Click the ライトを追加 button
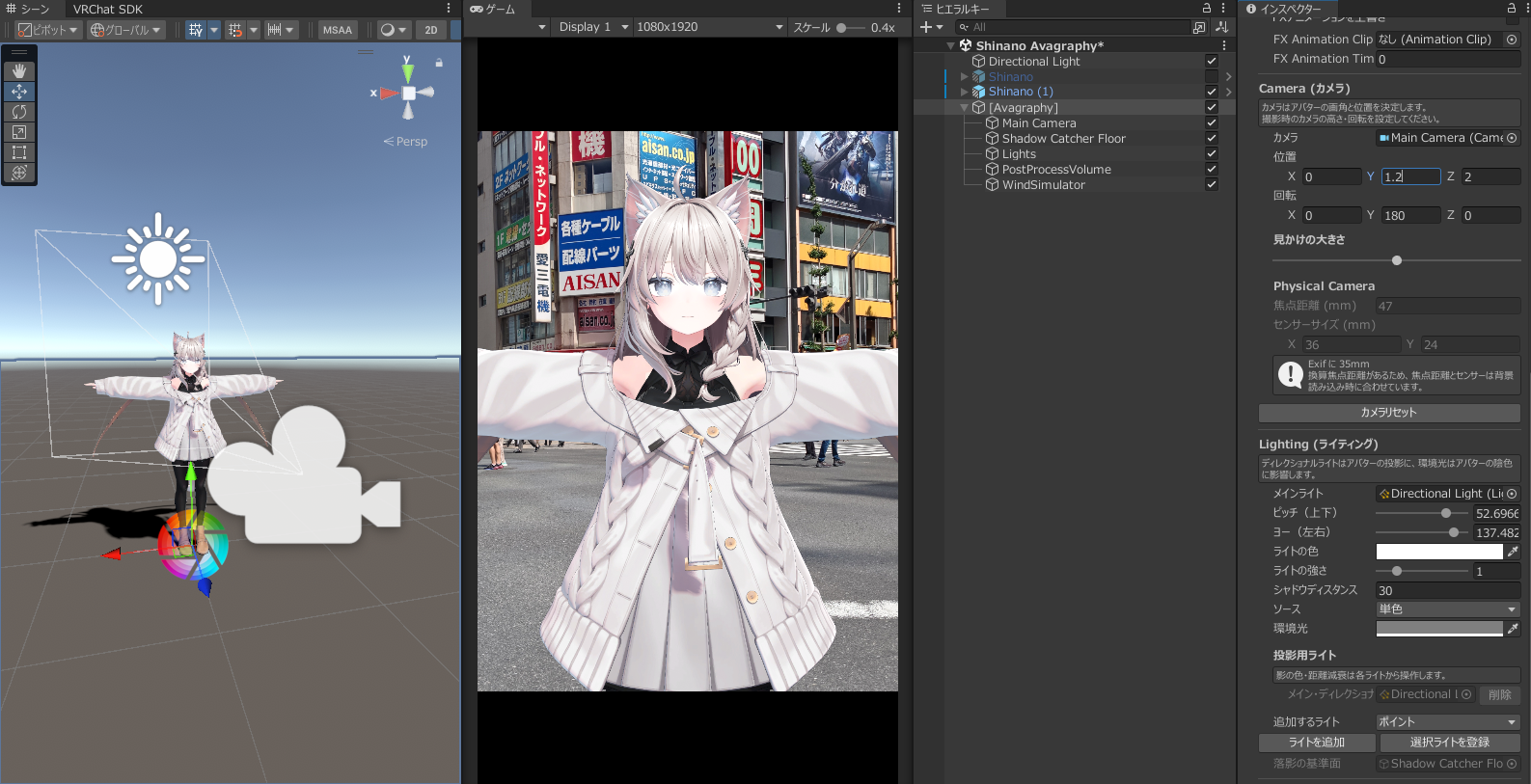1531x784 pixels. tap(1317, 743)
